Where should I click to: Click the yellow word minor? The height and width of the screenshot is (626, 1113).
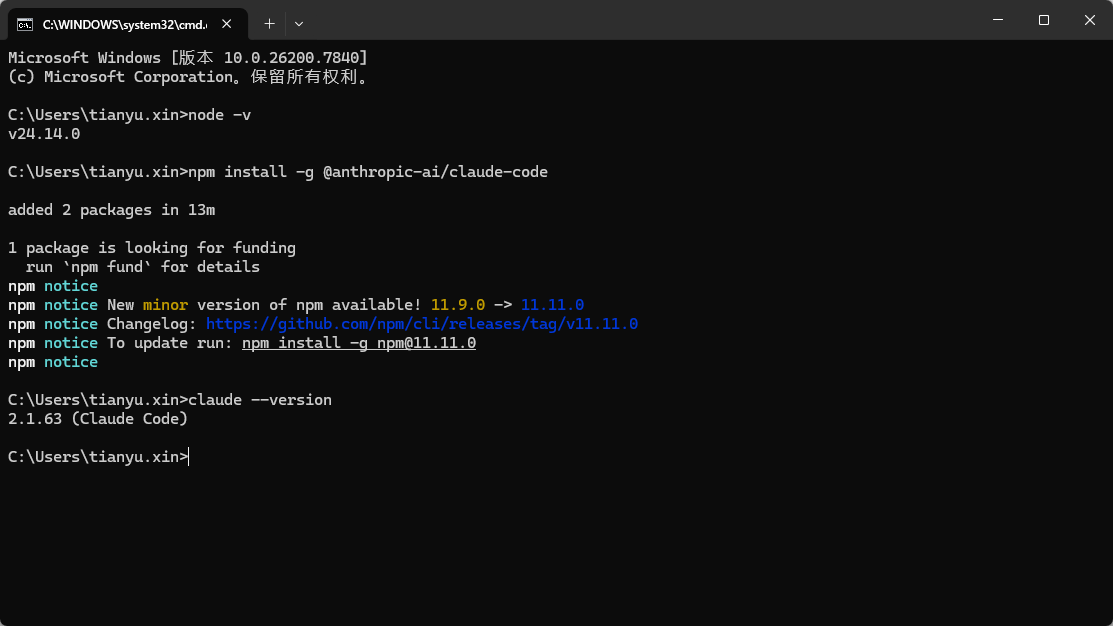(165, 304)
